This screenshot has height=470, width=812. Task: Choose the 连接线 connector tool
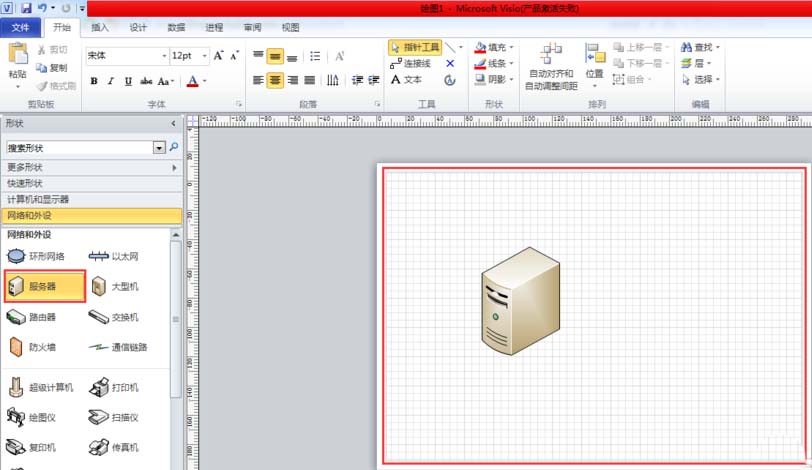coord(410,63)
